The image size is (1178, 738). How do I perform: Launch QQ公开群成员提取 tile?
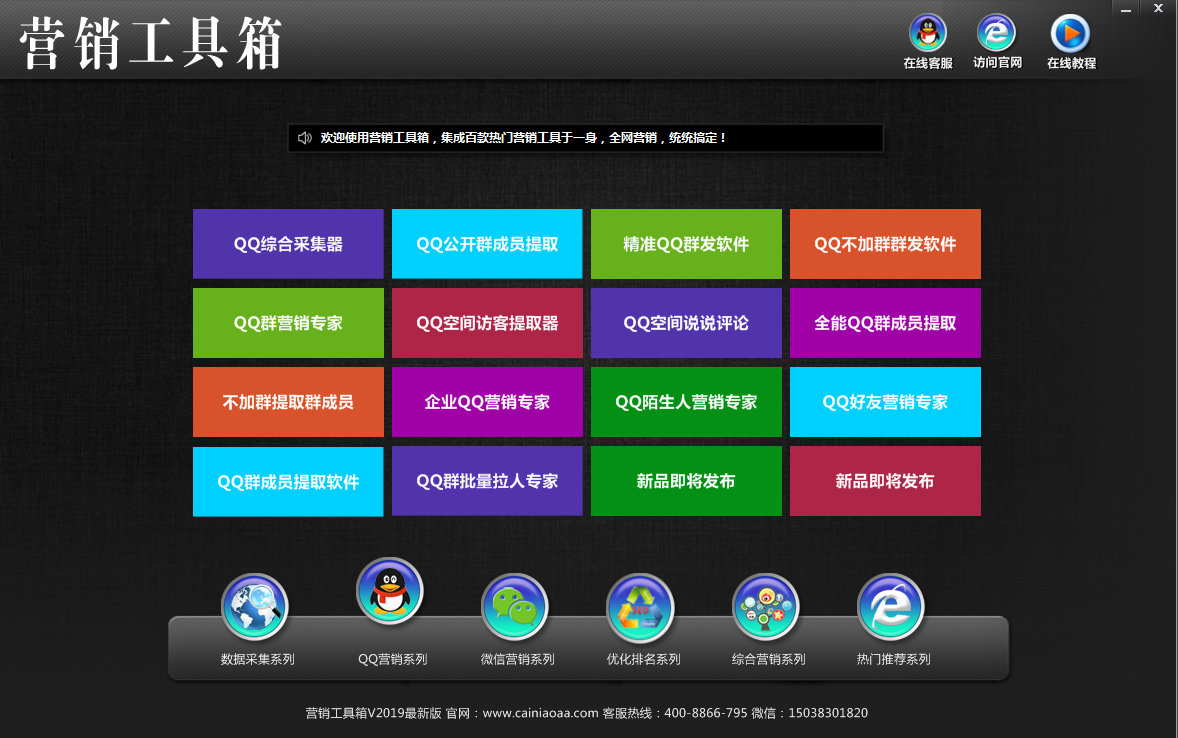(488, 244)
